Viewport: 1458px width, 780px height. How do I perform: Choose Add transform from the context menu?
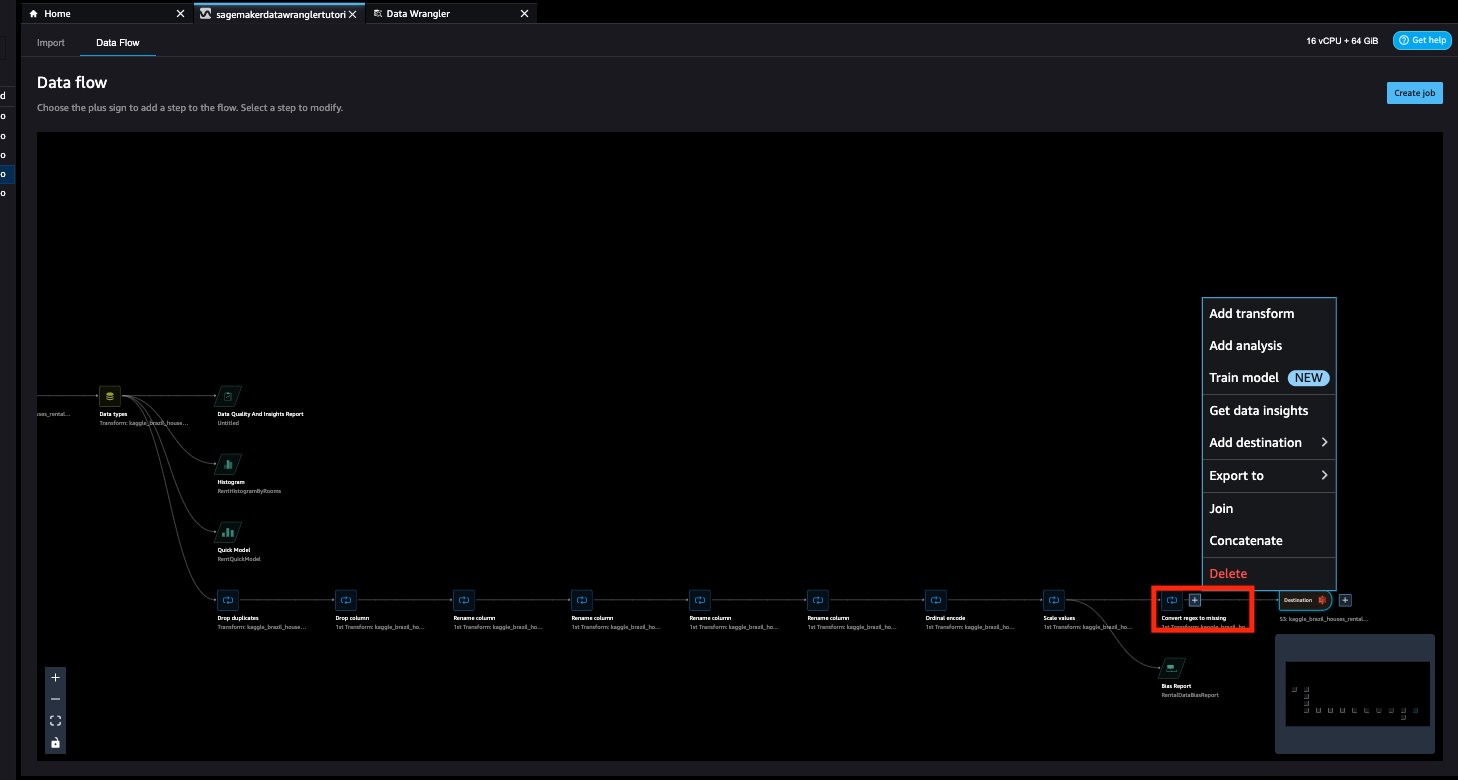tap(1269, 313)
